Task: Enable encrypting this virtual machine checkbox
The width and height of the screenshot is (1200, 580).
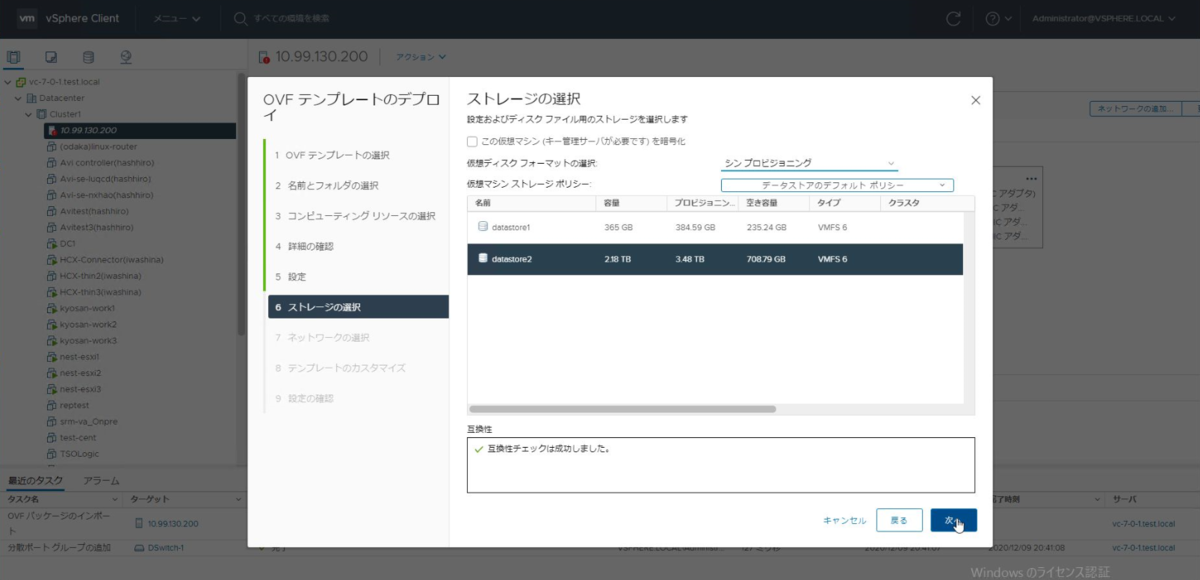Action: (472, 141)
